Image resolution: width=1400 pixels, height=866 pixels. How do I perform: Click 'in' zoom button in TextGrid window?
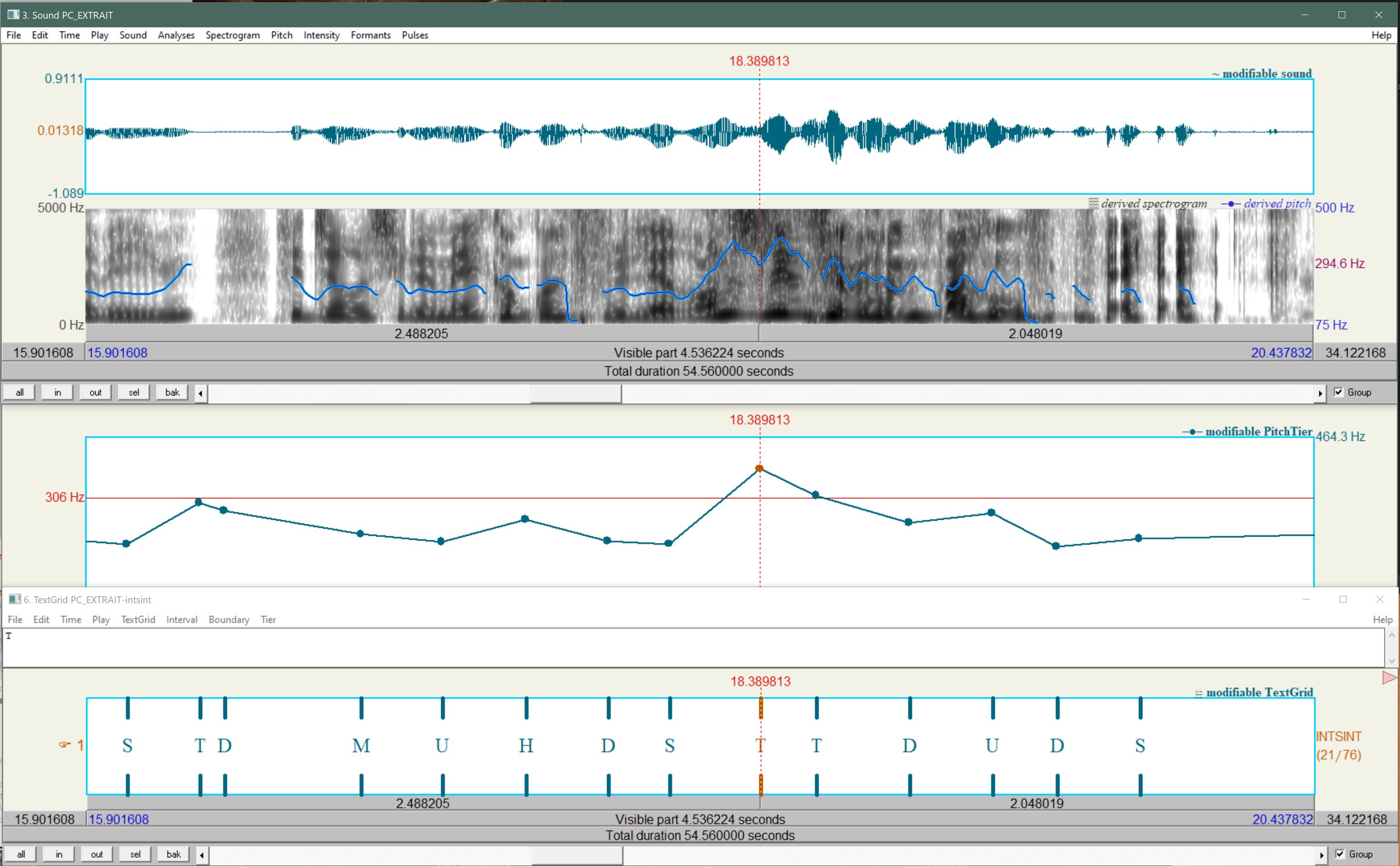(58, 854)
